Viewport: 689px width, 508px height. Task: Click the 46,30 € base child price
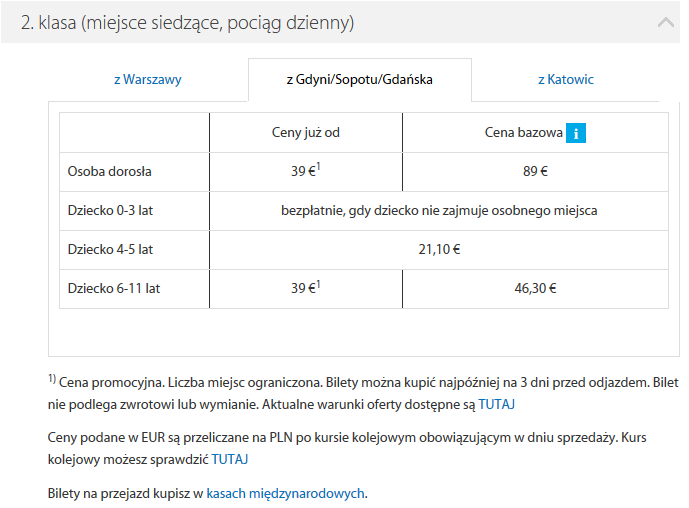(535, 289)
